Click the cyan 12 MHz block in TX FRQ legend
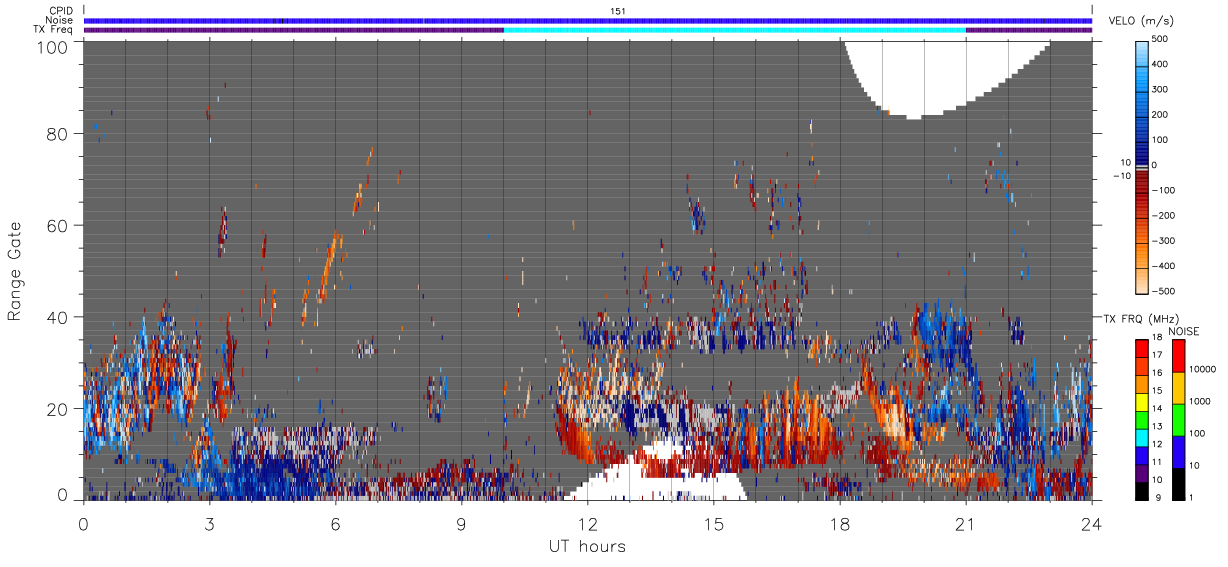The image size is (1228, 567). (1141, 437)
